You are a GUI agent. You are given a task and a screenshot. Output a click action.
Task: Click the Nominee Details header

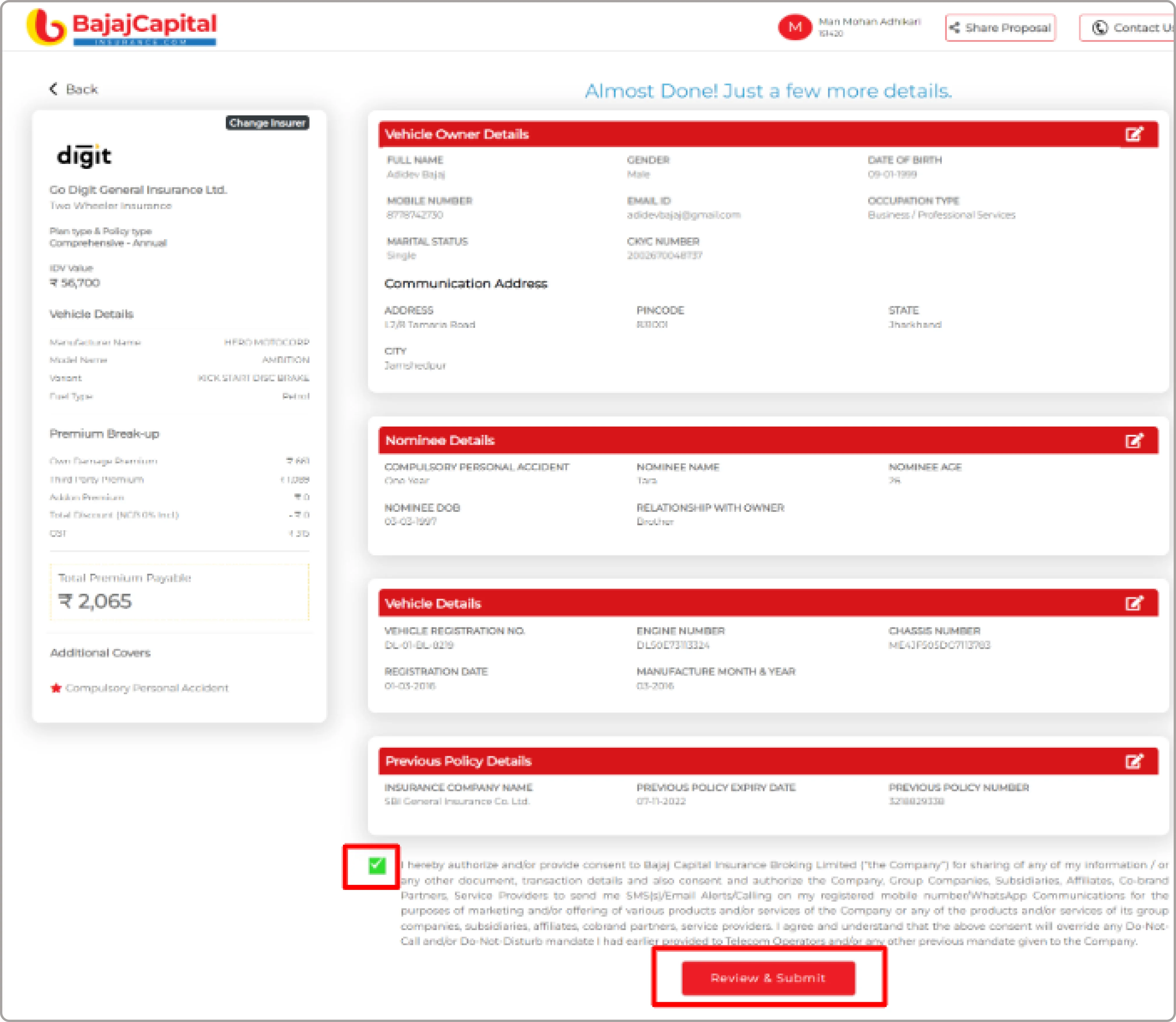point(768,440)
